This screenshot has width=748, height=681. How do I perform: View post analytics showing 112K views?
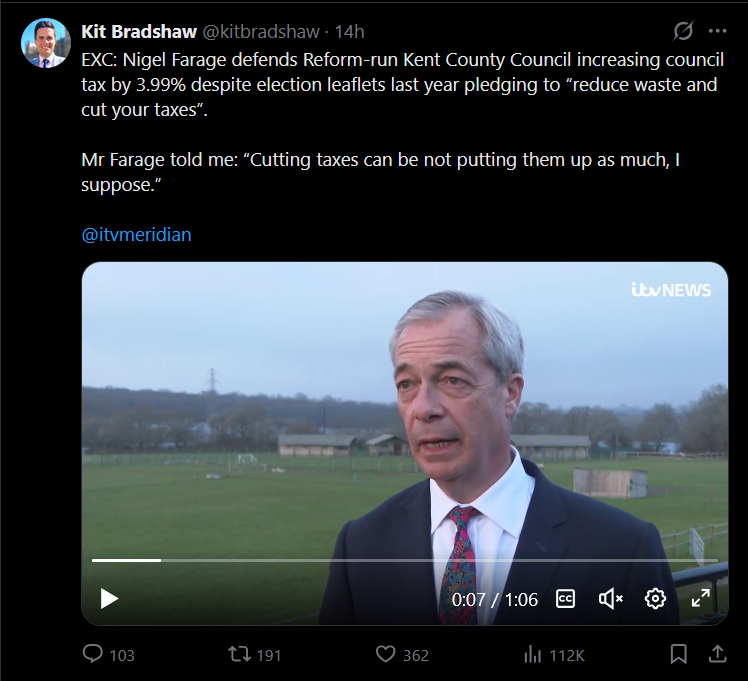point(533,654)
